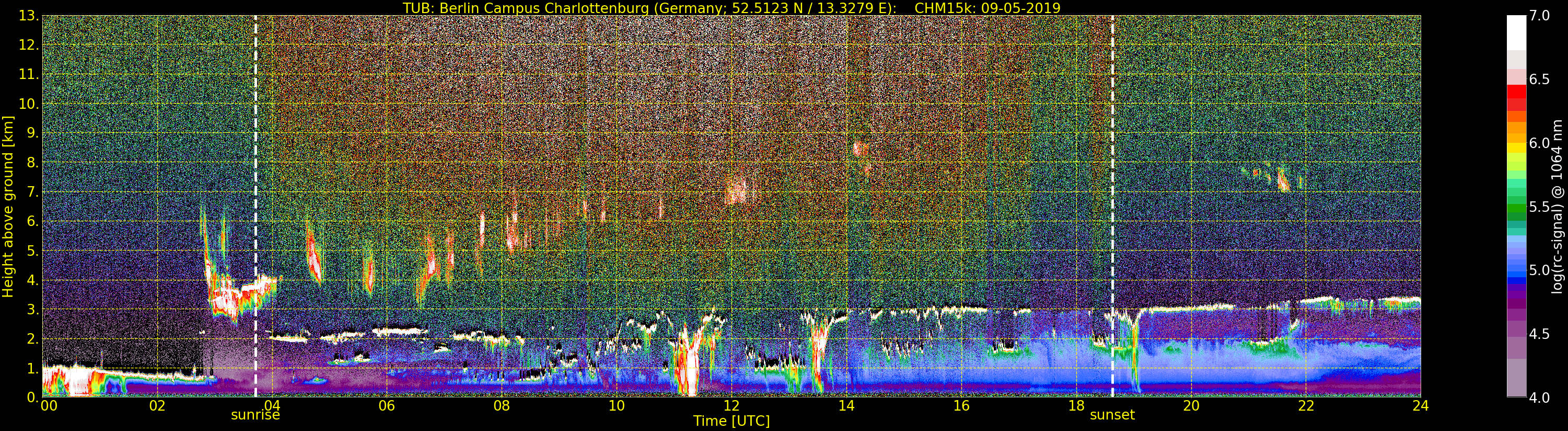
Task: Click the y-axis tick label '5.'
Action: 32,251
